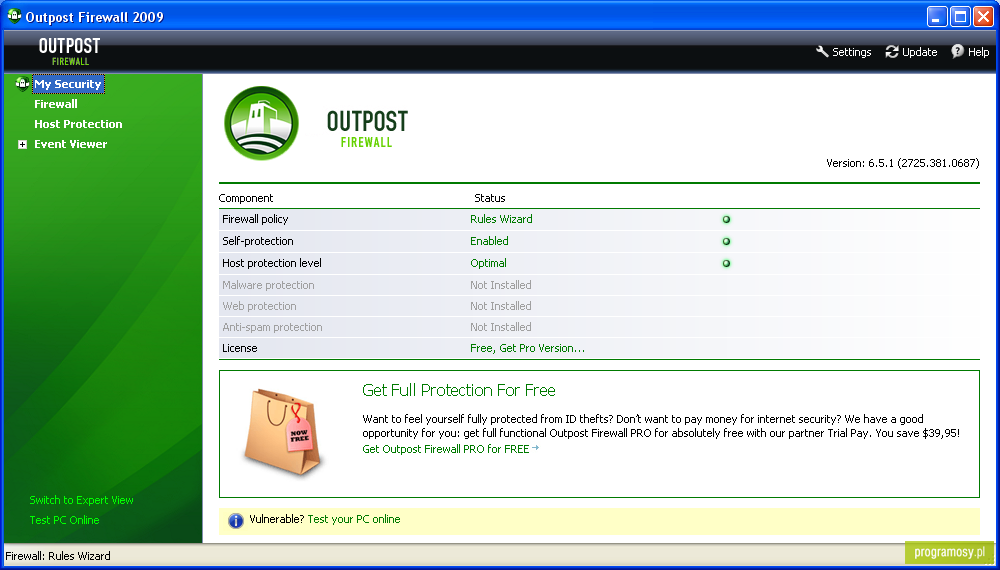Open the Settings menu
This screenshot has width=1000, height=570.
(851, 52)
